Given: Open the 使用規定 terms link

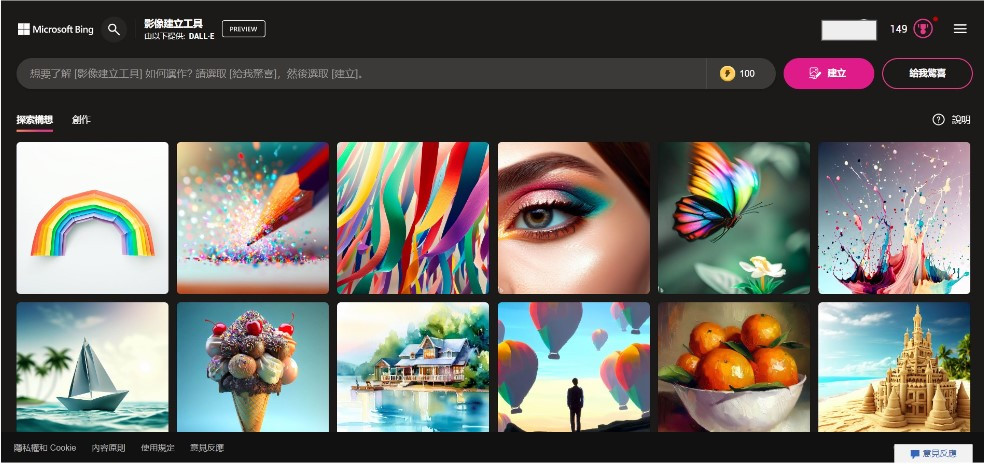Looking at the screenshot, I should pos(158,448).
